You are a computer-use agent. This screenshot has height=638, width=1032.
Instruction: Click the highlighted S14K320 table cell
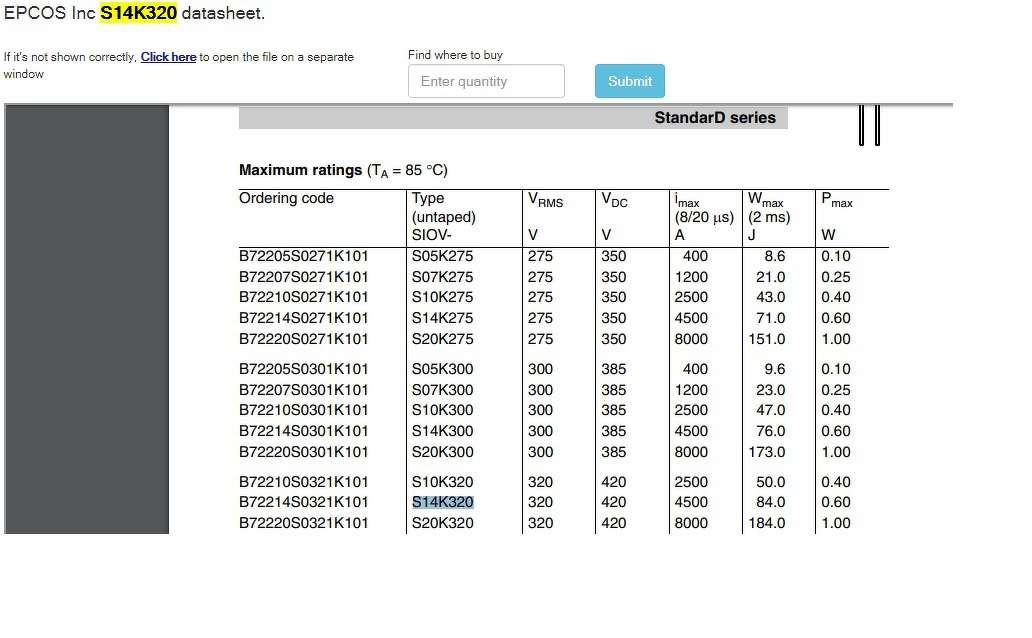click(x=442, y=502)
